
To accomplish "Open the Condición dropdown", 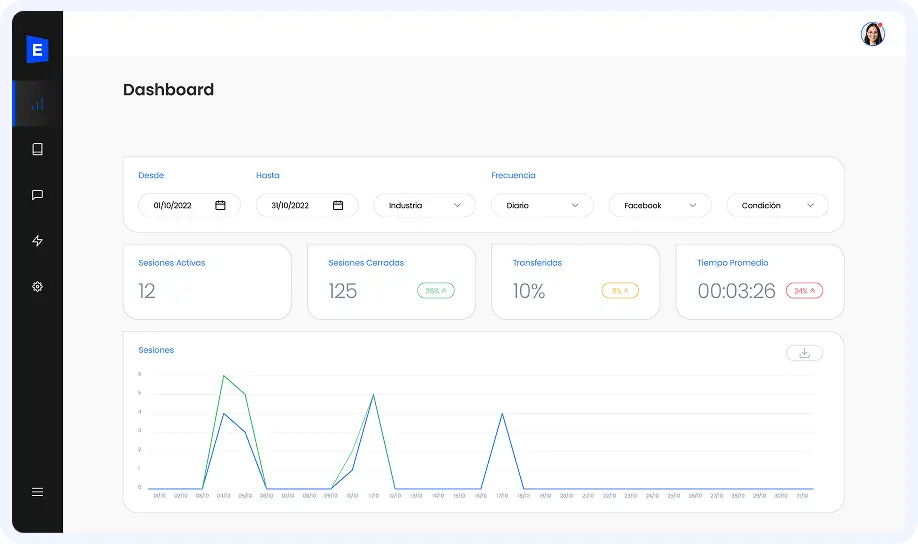I will 777,205.
